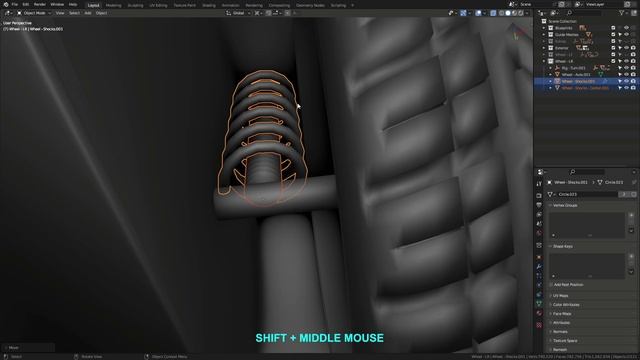The image size is (640, 360).
Task: Select wireframe viewport shading mode
Action: click(x=502, y=13)
